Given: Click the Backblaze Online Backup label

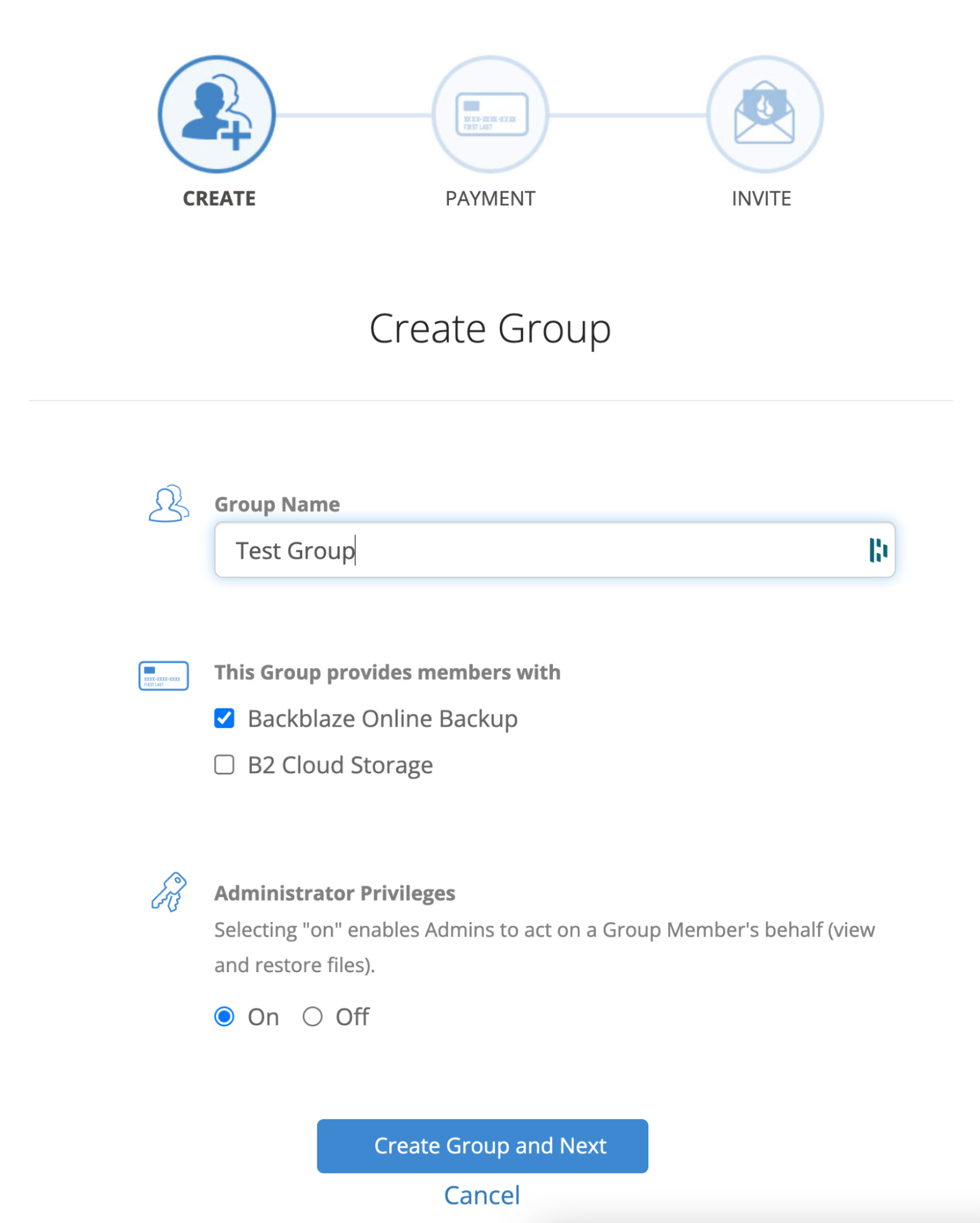Looking at the screenshot, I should (x=383, y=719).
